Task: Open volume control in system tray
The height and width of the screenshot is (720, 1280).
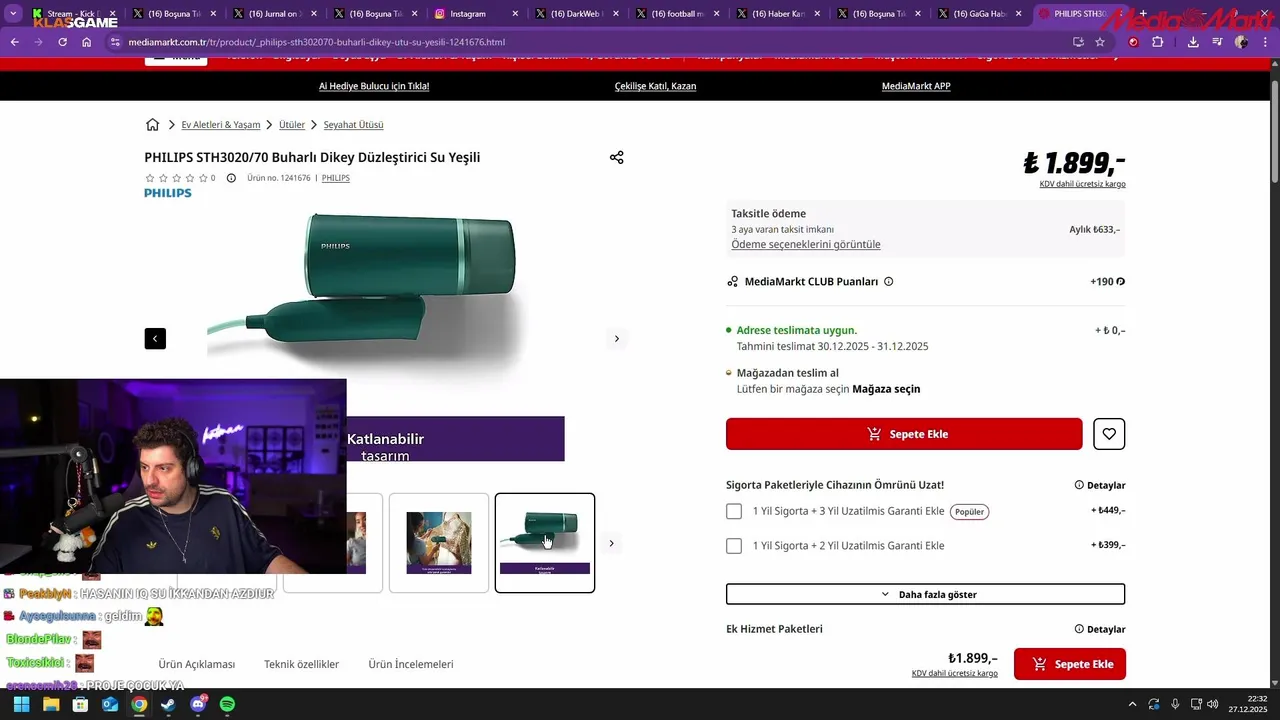Action: (x=1213, y=704)
